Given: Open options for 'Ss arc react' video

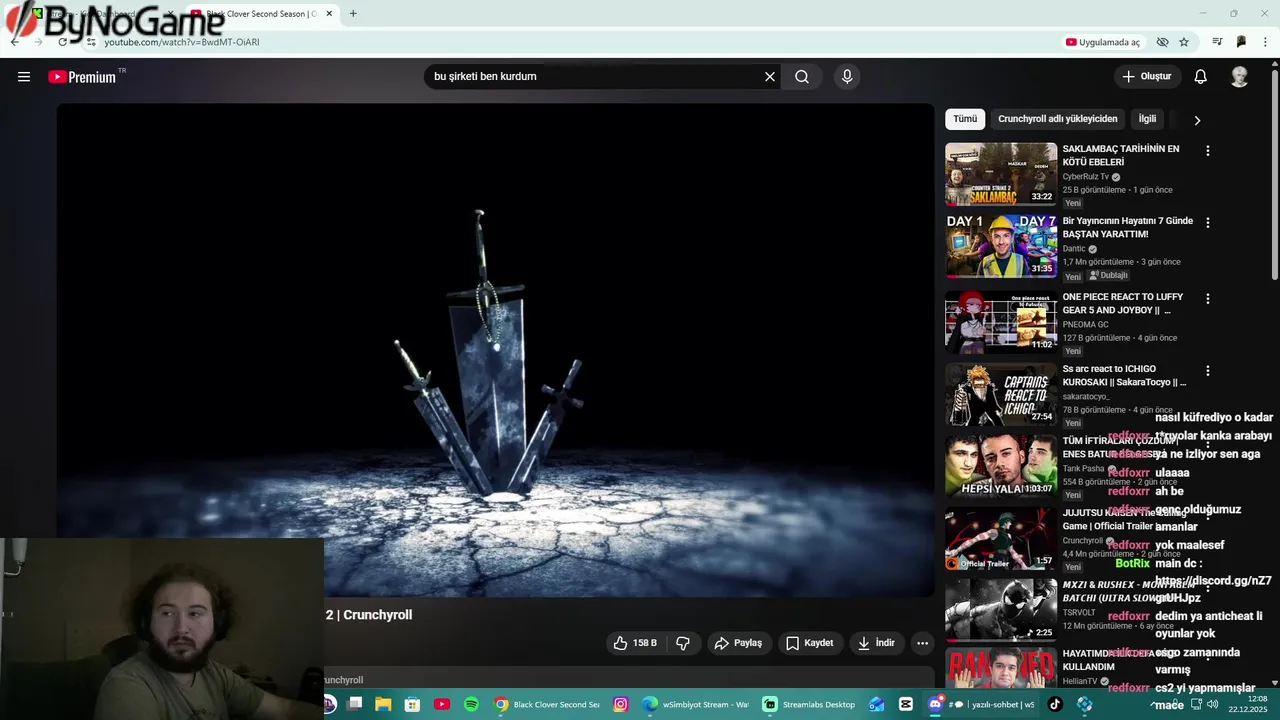Looking at the screenshot, I should click(1207, 371).
